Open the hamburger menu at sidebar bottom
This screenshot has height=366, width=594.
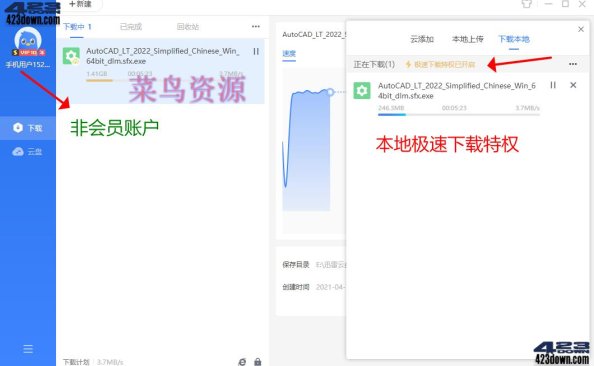point(28,349)
